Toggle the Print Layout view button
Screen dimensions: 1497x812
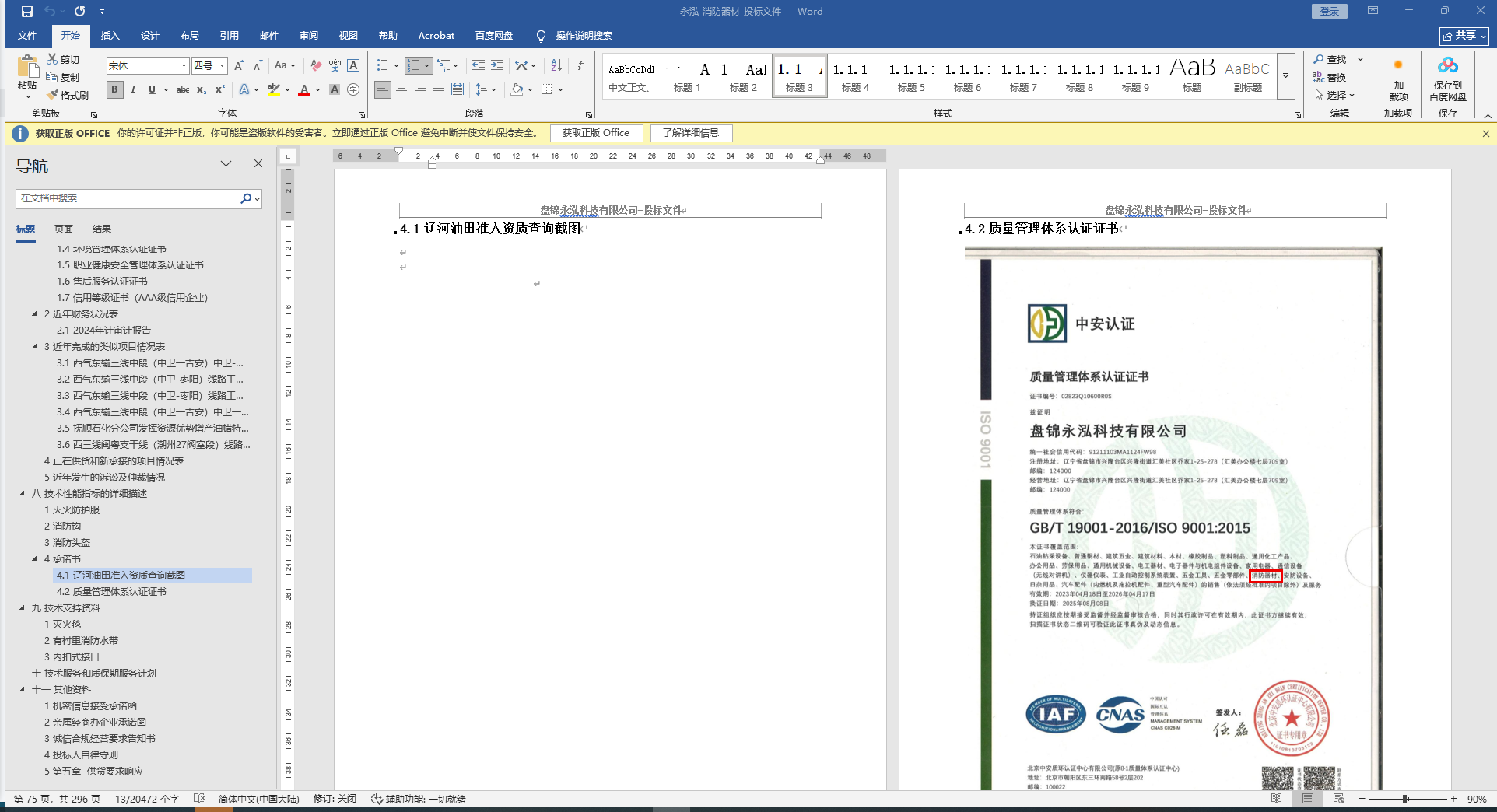pyautogui.click(x=1308, y=799)
